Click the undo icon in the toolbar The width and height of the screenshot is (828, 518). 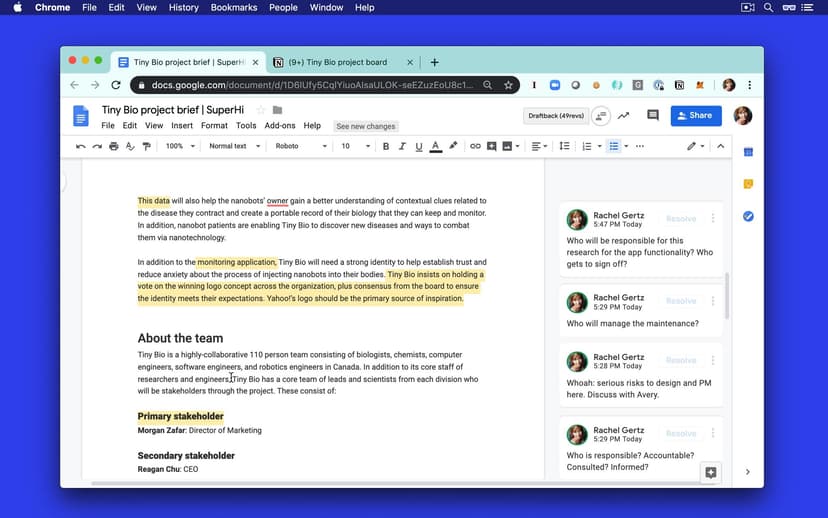point(81,146)
